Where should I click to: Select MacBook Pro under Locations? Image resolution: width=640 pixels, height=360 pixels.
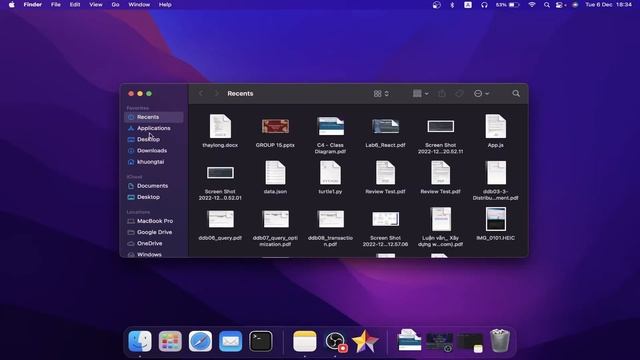click(153, 221)
